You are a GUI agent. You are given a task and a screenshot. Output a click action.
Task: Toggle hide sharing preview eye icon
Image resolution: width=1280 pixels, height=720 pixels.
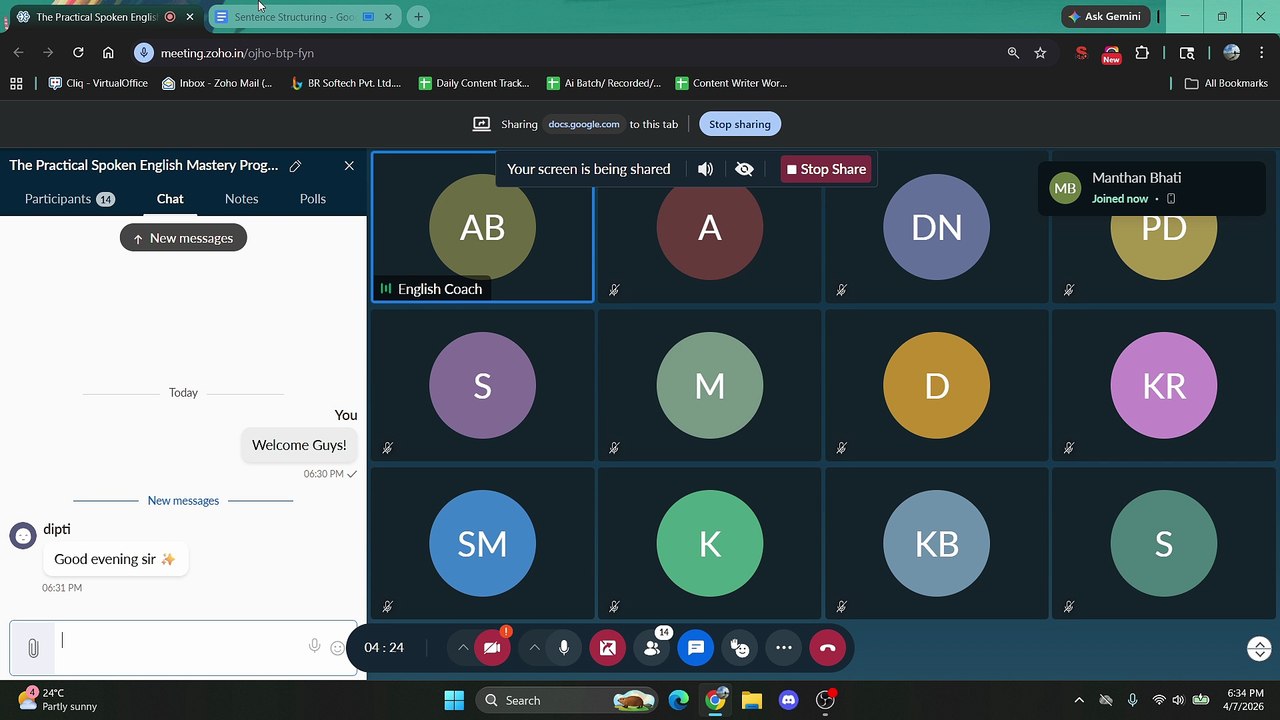pos(744,169)
